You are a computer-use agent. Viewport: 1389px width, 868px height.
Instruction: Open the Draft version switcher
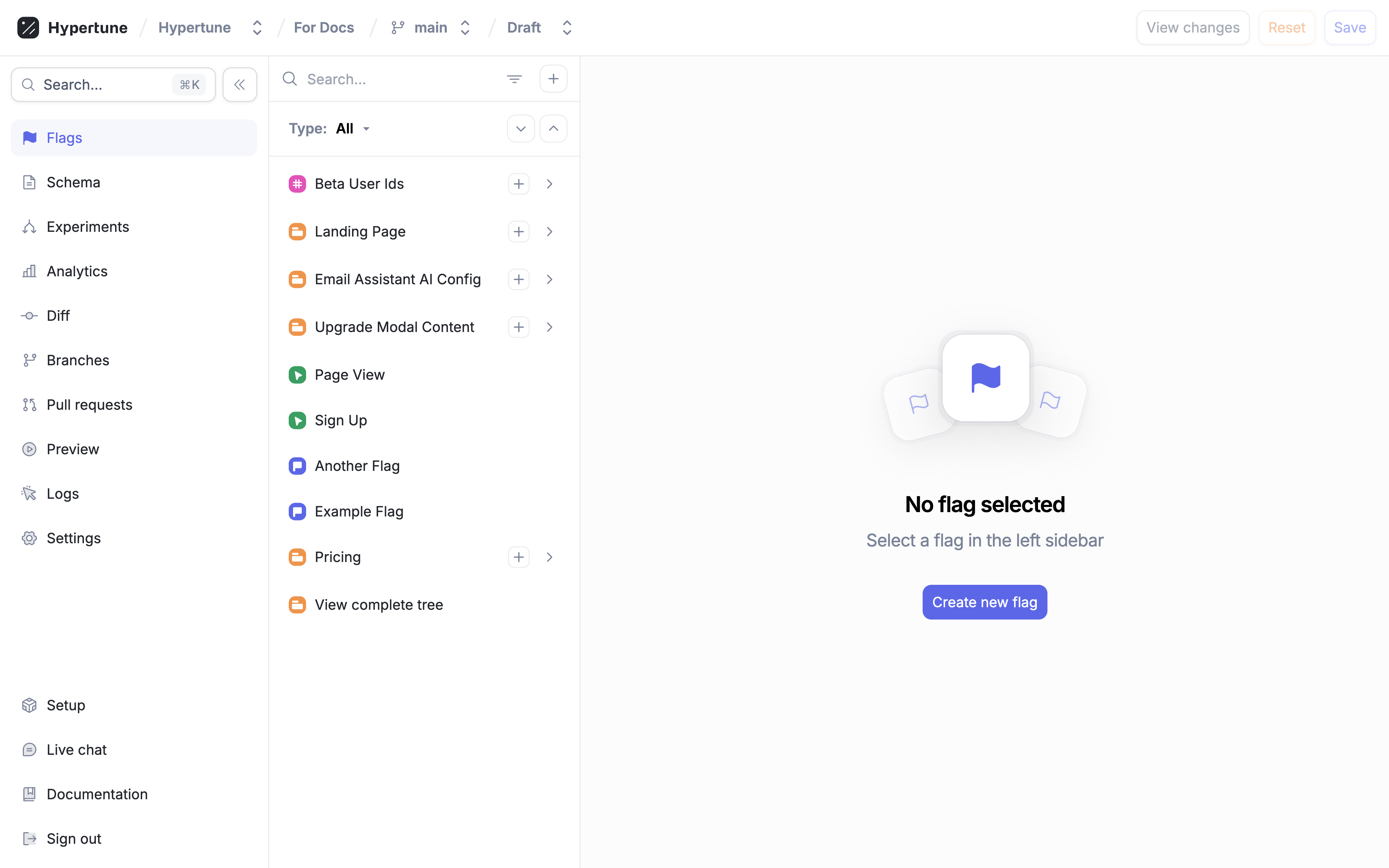[x=539, y=27]
